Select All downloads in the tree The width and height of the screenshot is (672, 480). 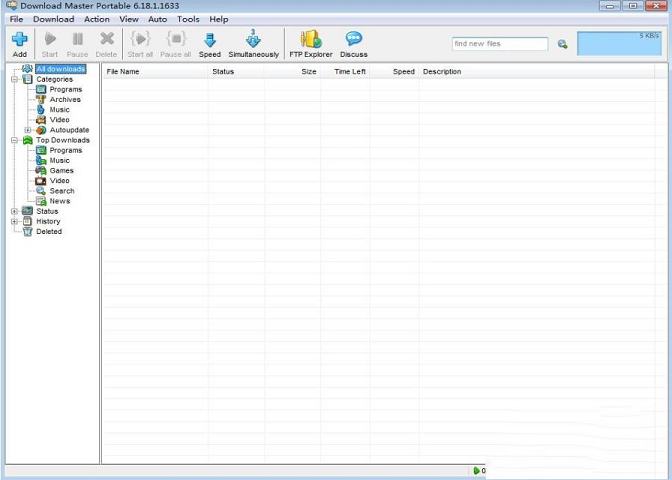60,69
